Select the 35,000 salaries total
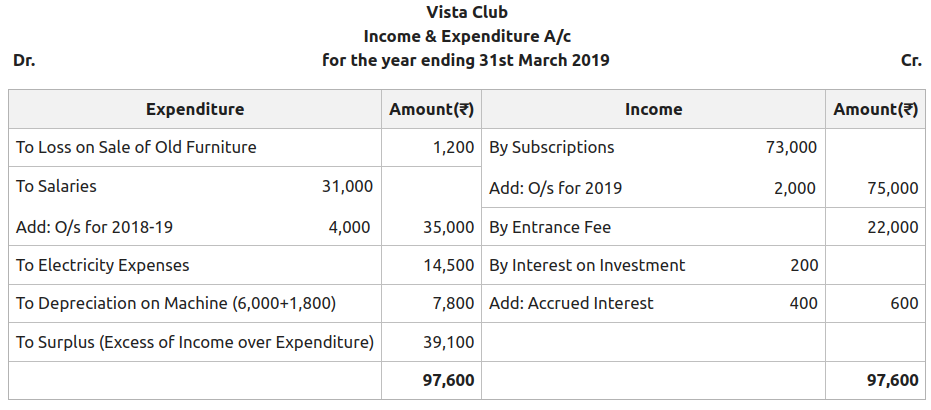Screen dimensions: 931x410 click(x=449, y=227)
